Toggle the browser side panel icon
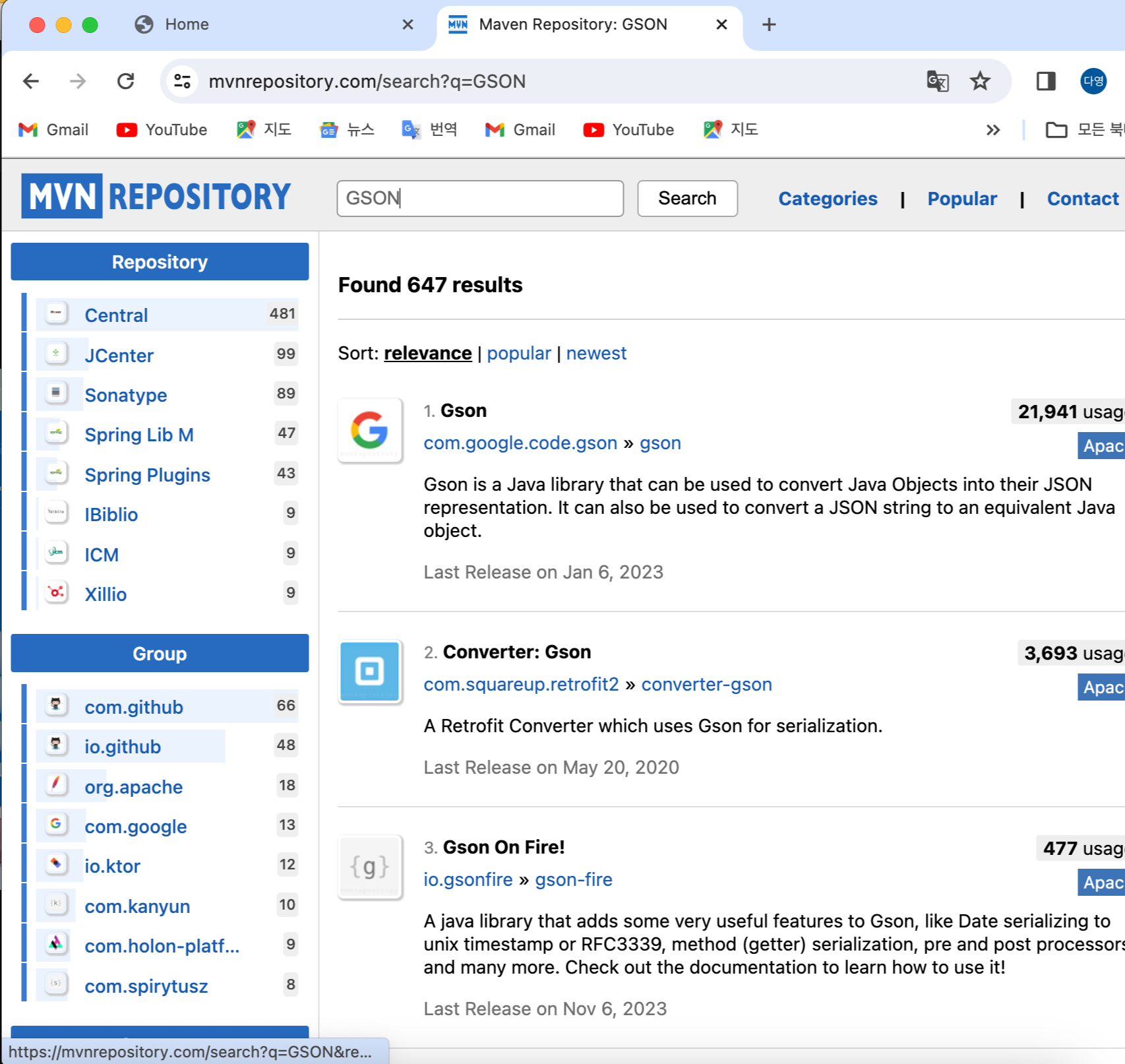 point(1046,81)
